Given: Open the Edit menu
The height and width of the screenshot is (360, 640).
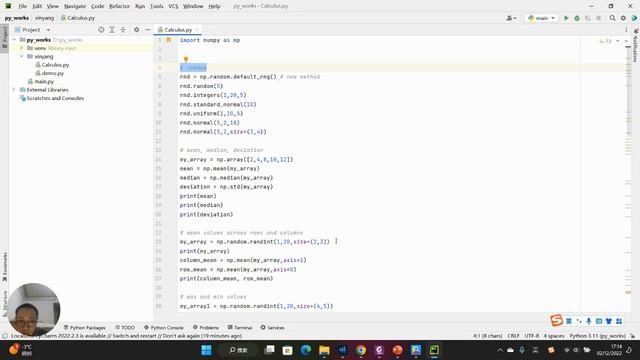Looking at the screenshot, I should click(x=37, y=6).
